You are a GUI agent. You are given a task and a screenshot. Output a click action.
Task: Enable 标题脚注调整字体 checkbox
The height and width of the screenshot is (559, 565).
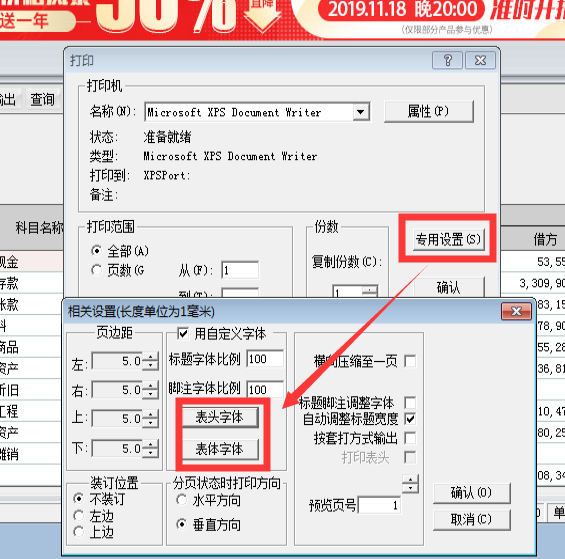(x=410, y=402)
